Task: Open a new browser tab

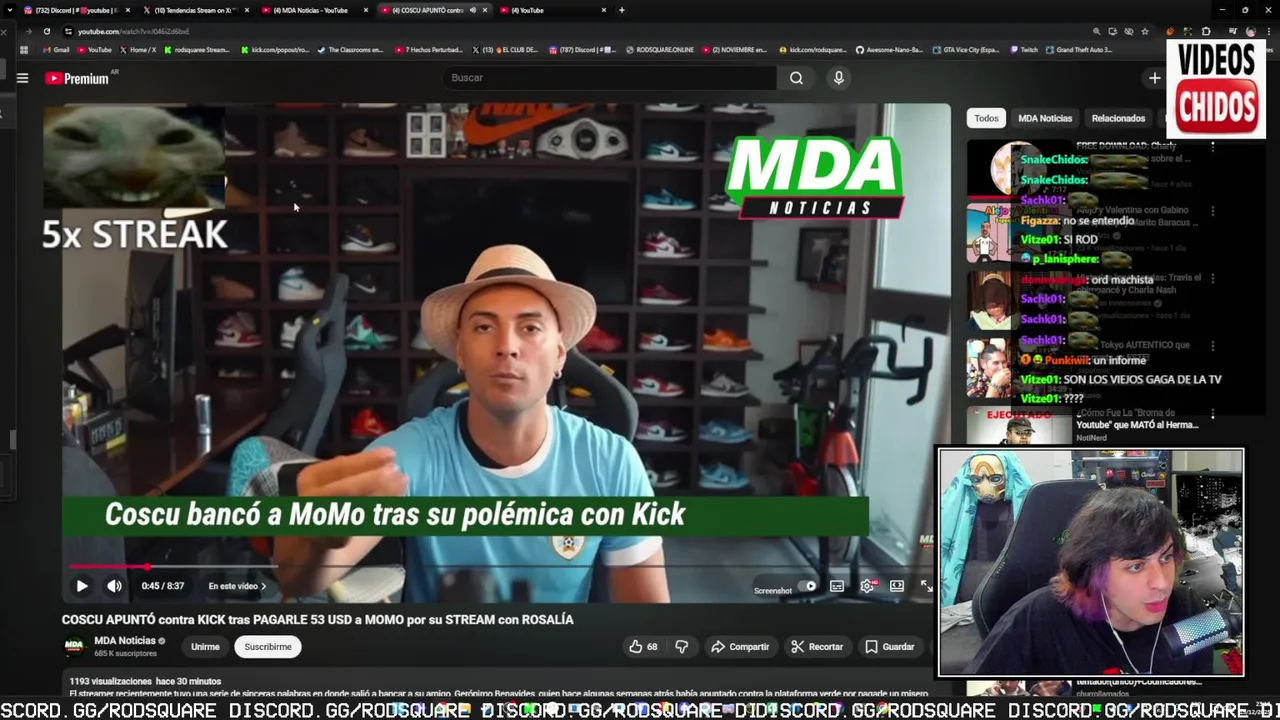Action: pos(622,10)
